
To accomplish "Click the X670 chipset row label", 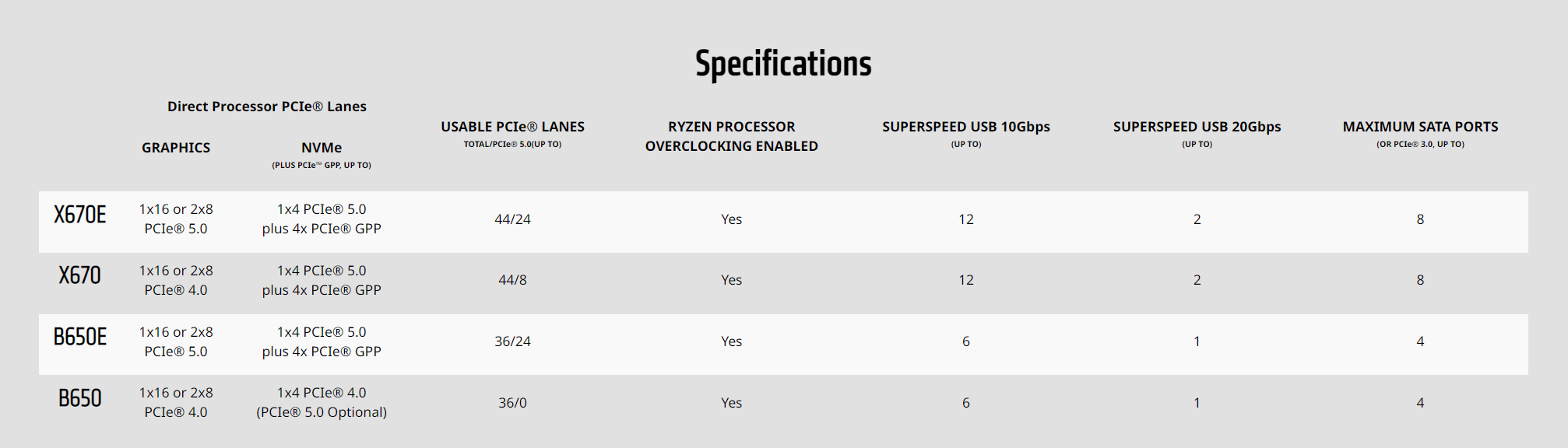I will tap(80, 275).
